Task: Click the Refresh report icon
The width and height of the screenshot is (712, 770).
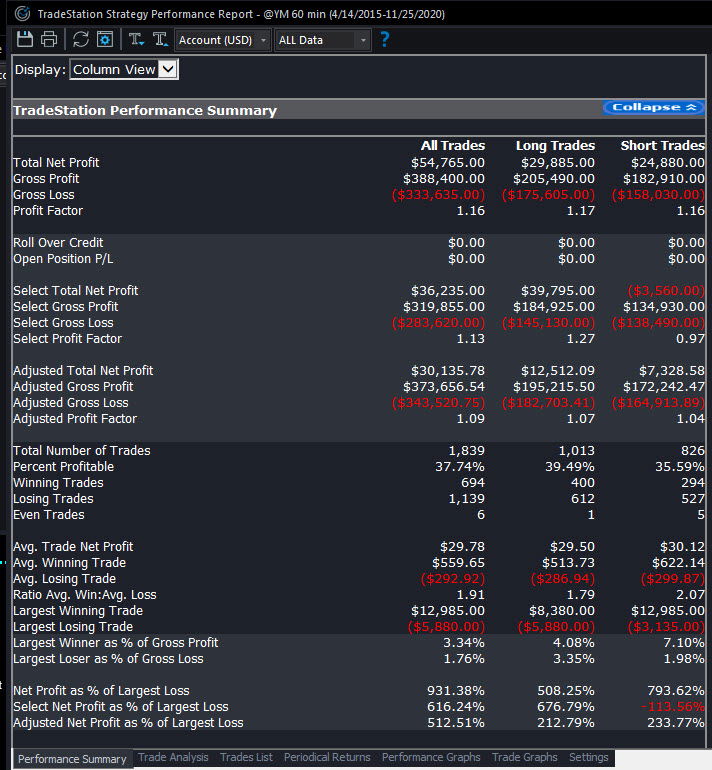Action: 81,39
